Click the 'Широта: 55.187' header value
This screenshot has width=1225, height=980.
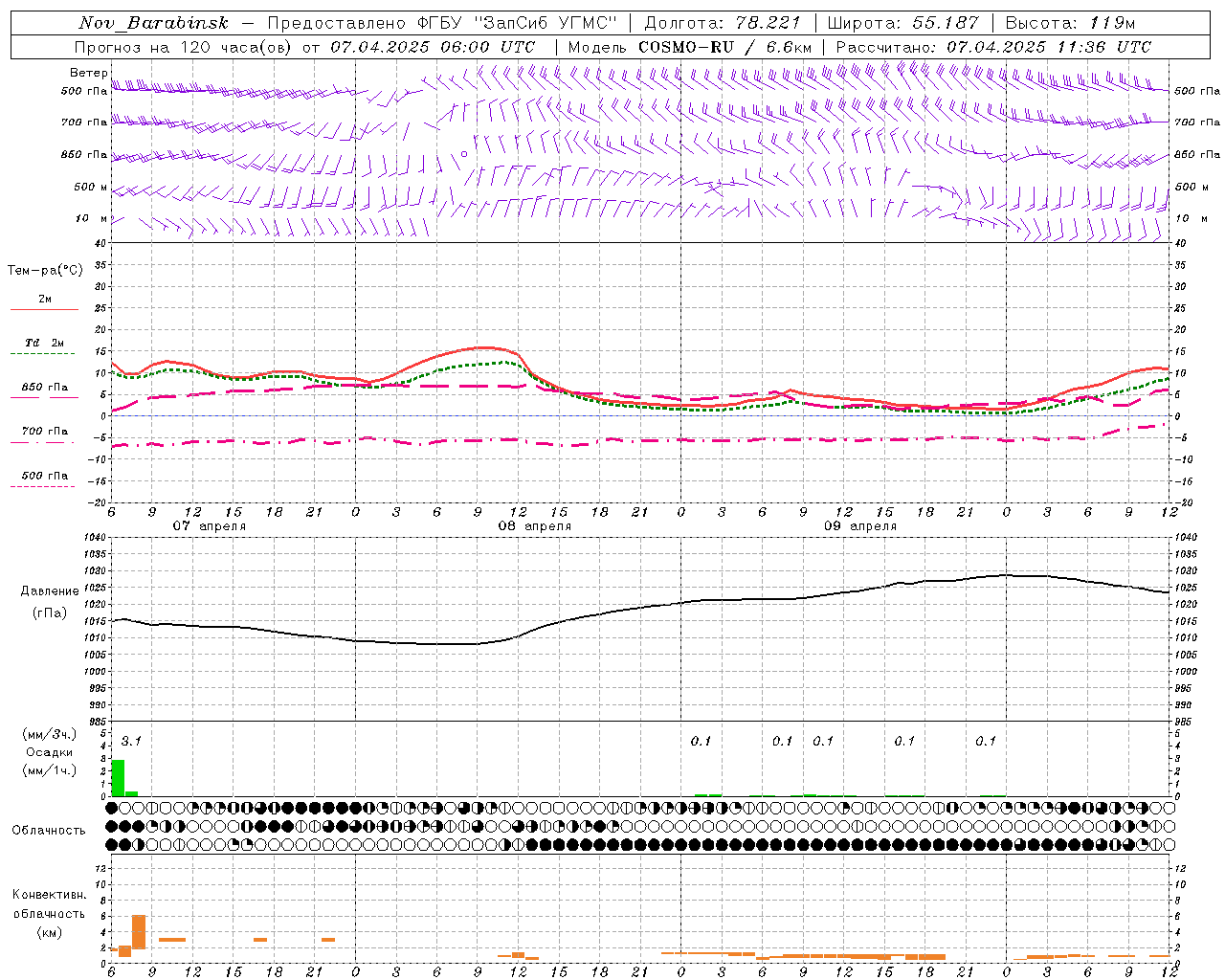(902, 23)
